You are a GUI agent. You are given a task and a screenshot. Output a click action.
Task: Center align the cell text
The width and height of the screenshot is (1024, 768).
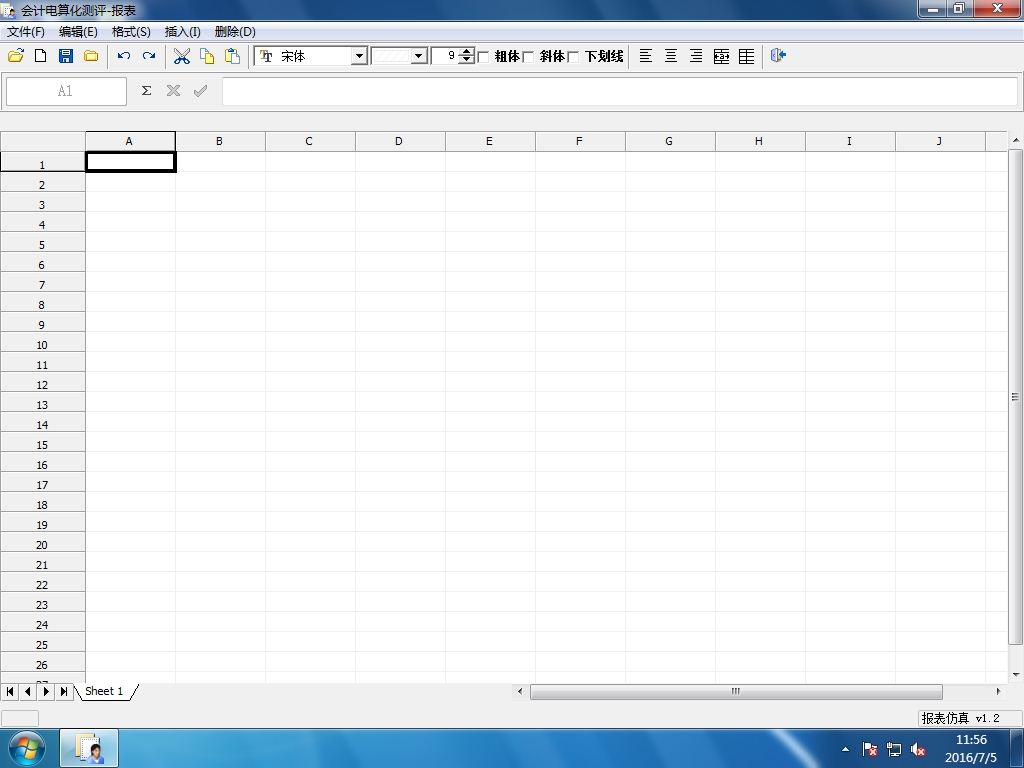click(671, 56)
